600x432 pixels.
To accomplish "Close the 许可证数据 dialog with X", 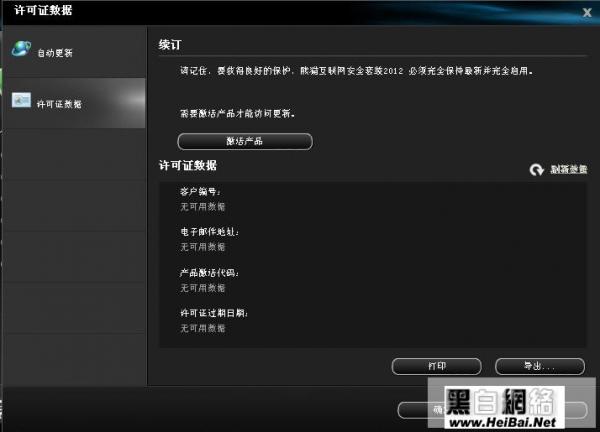I will (587, 13).
